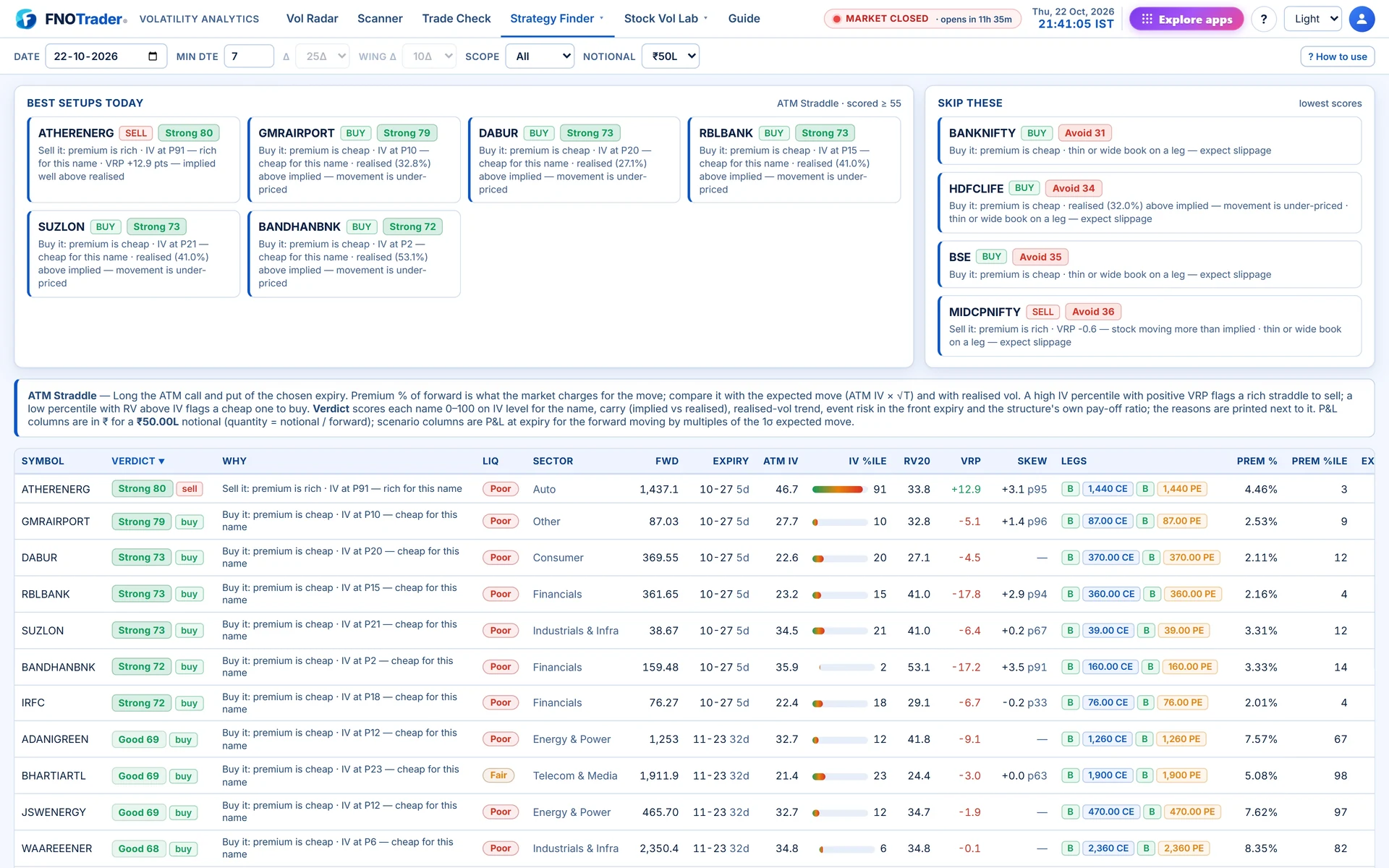The width and height of the screenshot is (1389, 868).
Task: Click the How to use button
Action: 1337,56
